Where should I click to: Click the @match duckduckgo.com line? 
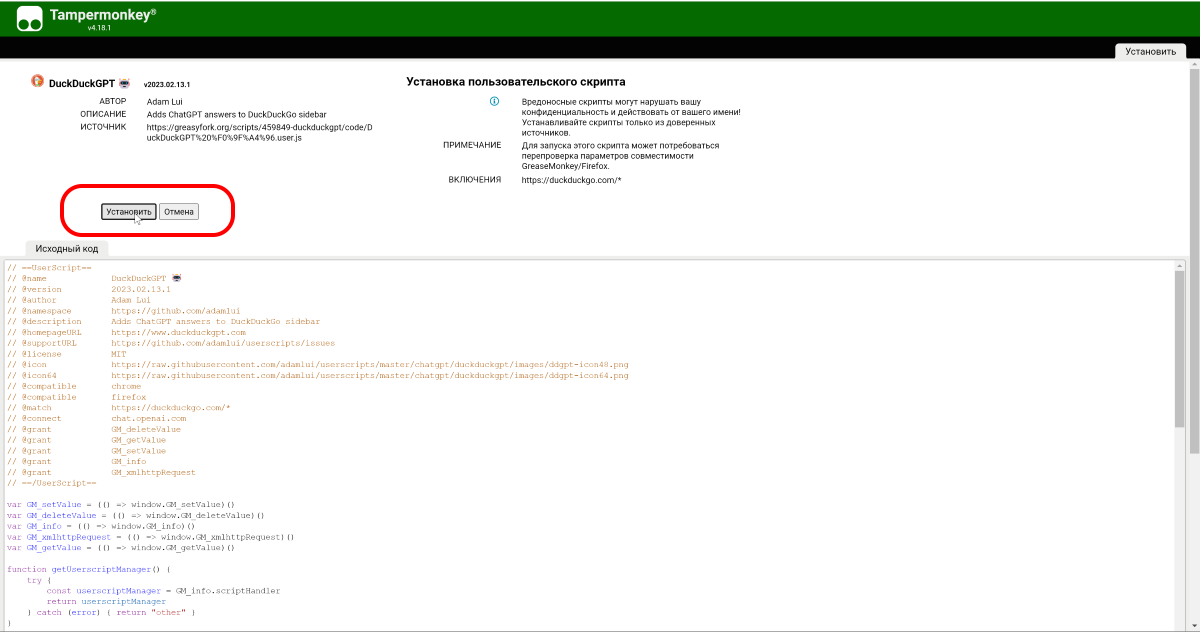coord(119,408)
